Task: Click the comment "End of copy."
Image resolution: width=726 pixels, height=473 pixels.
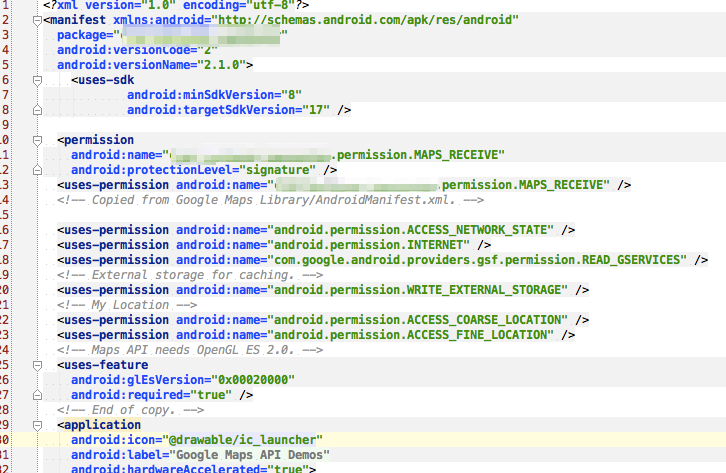Action: (130, 410)
